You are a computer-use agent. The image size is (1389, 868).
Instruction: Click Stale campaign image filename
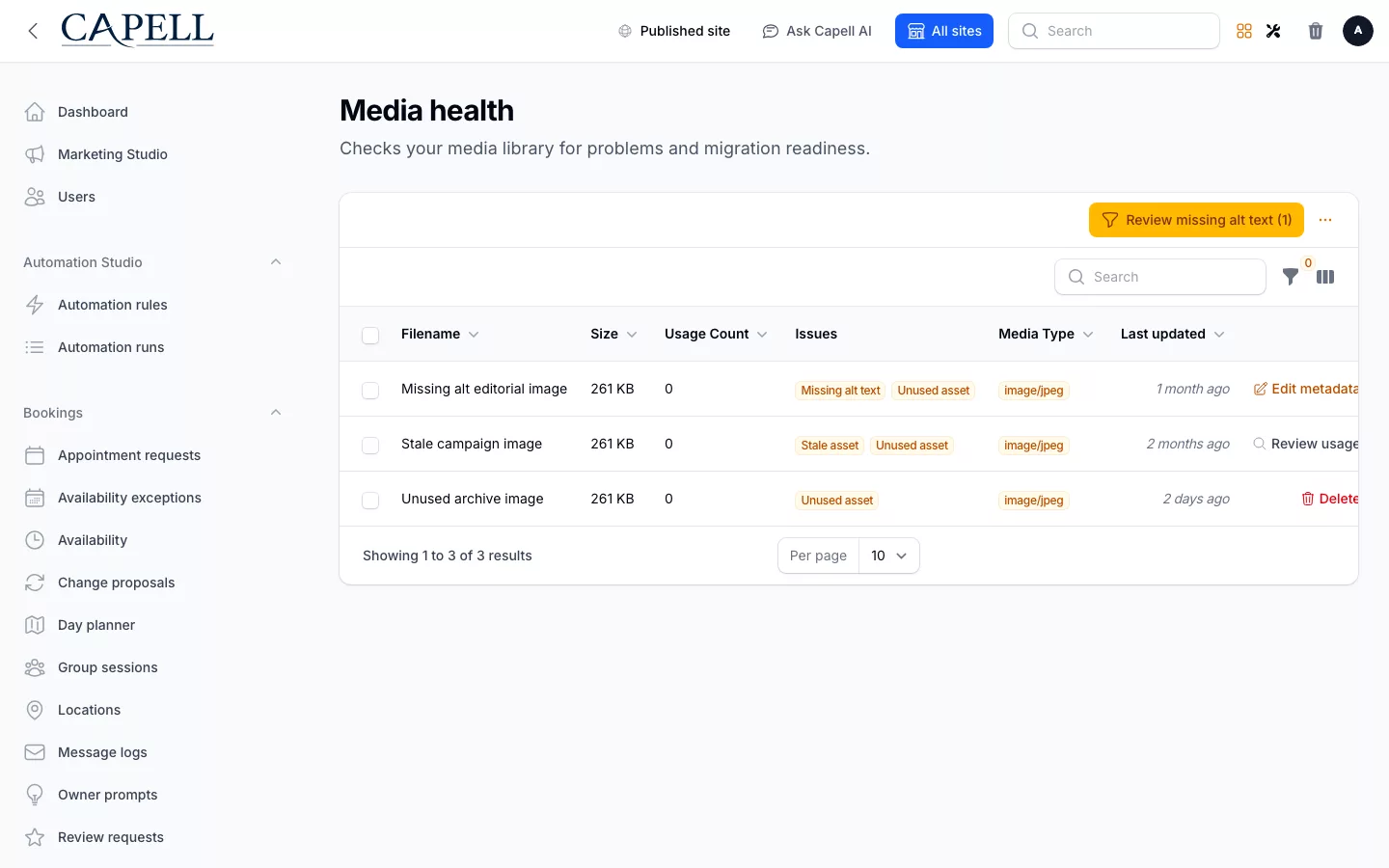(472, 444)
